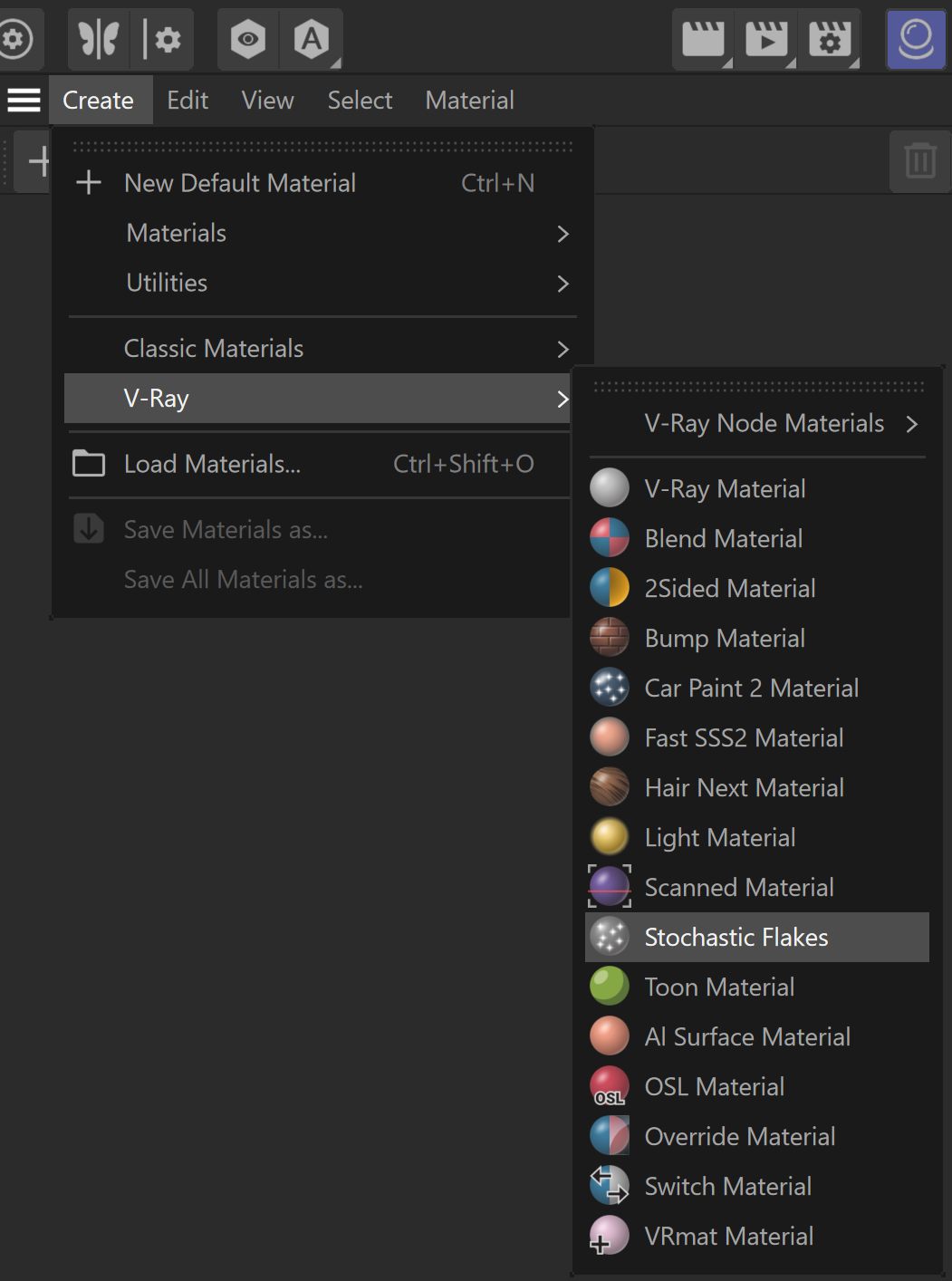Choose Switch Material with arrows icon
The width and height of the screenshot is (952, 1281).
(x=757, y=1187)
